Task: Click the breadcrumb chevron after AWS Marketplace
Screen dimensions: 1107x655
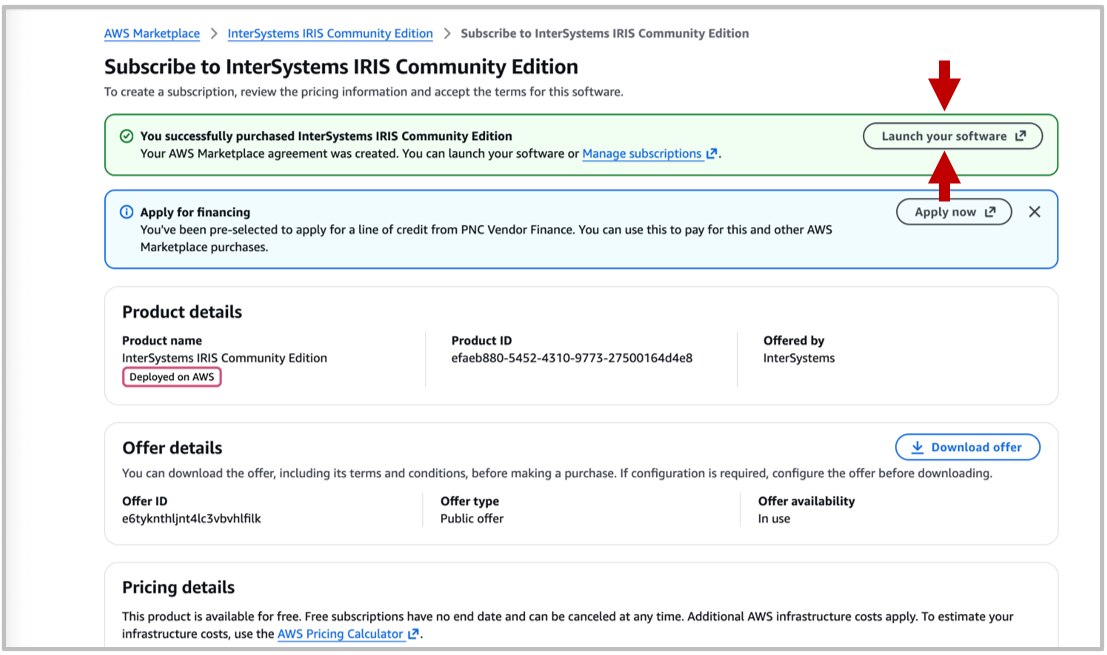Action: point(213,33)
